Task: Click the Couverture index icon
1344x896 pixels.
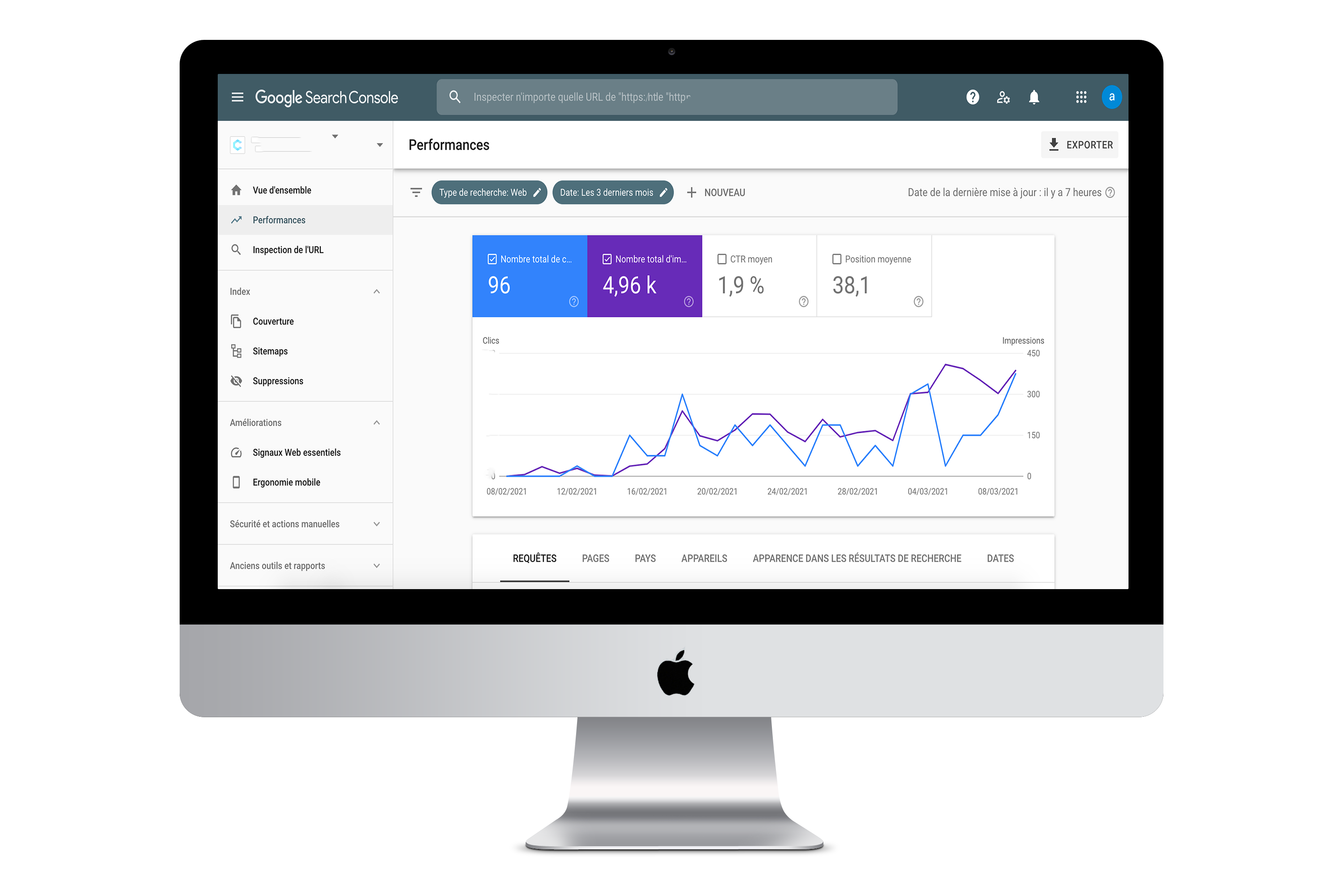Action: (x=237, y=321)
